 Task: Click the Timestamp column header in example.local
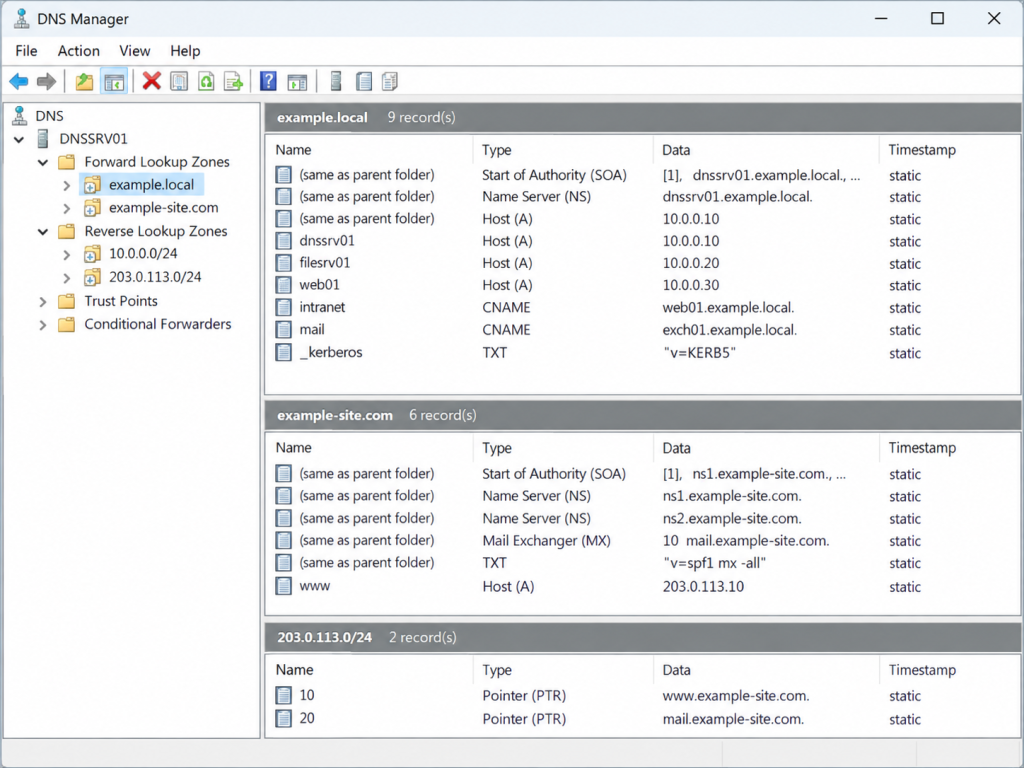pos(921,150)
